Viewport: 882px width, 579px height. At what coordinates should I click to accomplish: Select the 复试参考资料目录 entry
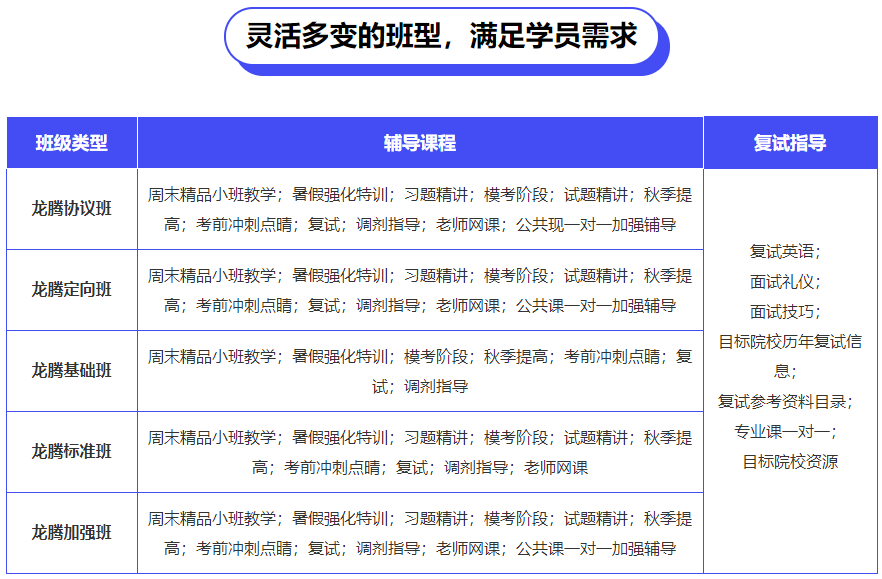(x=789, y=401)
